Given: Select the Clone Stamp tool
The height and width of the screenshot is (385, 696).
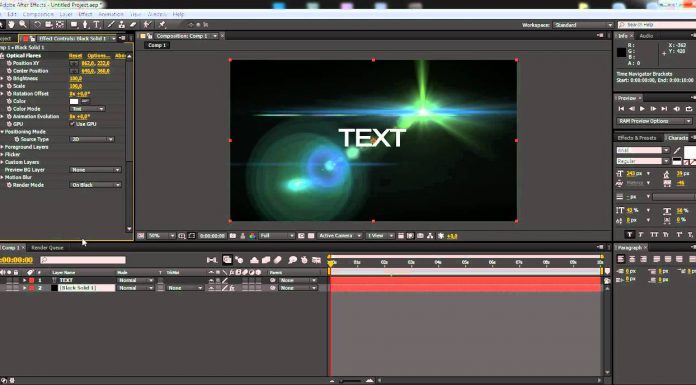Looking at the screenshot, I should click(121, 24).
